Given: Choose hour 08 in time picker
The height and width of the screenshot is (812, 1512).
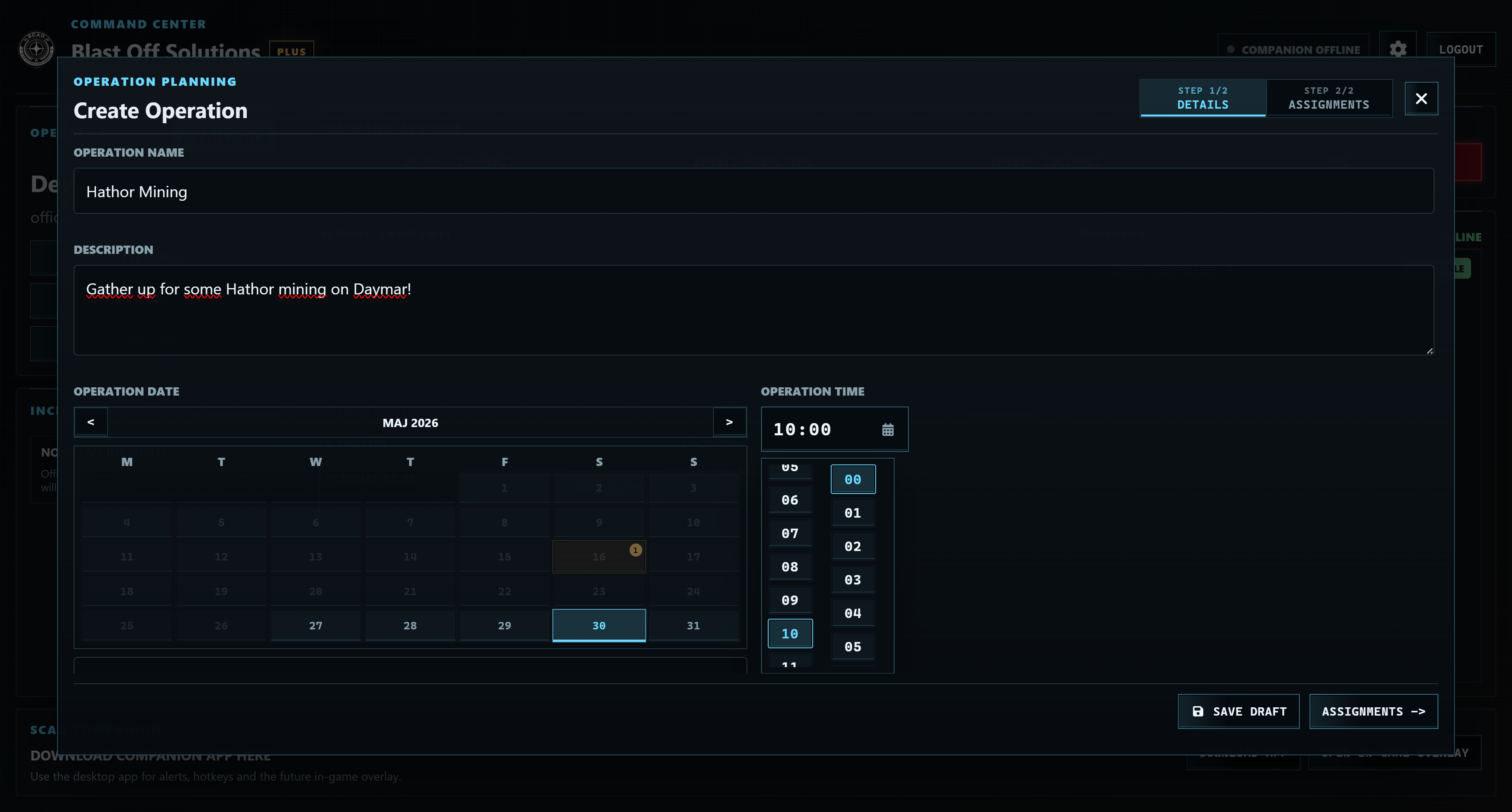Looking at the screenshot, I should tap(790, 567).
